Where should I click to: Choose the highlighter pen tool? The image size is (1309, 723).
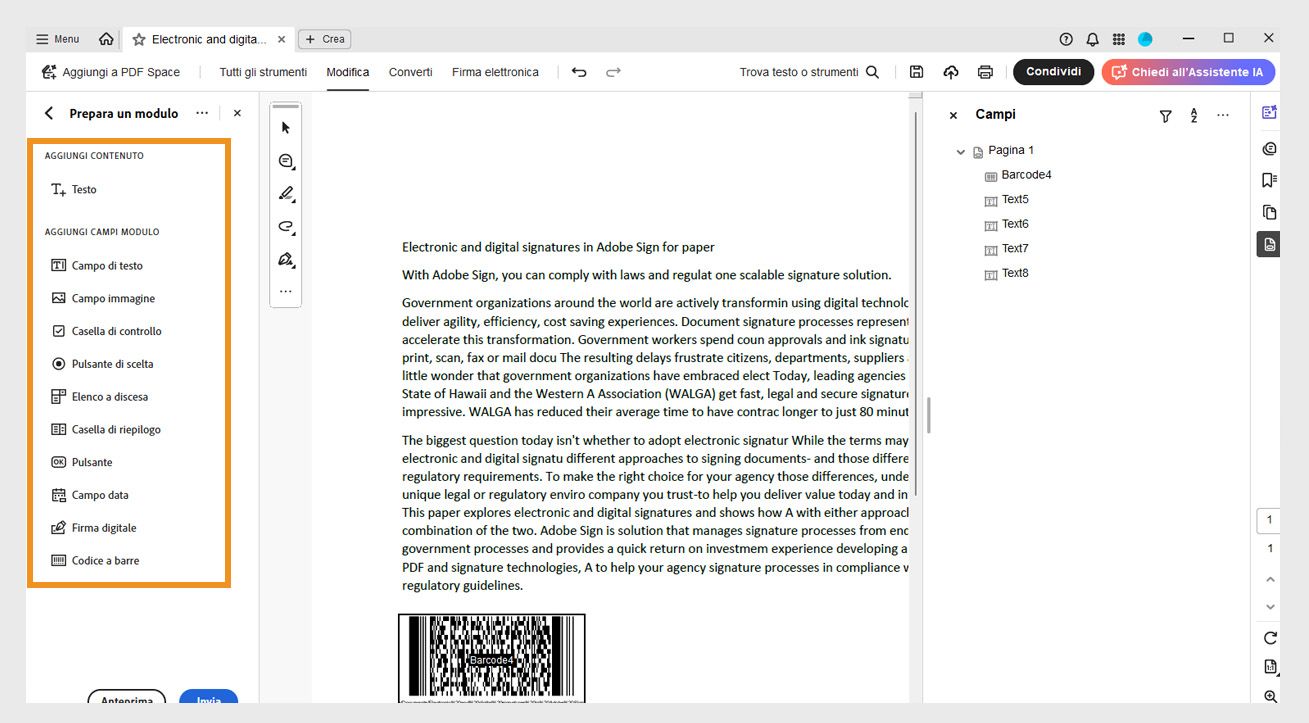click(286, 194)
